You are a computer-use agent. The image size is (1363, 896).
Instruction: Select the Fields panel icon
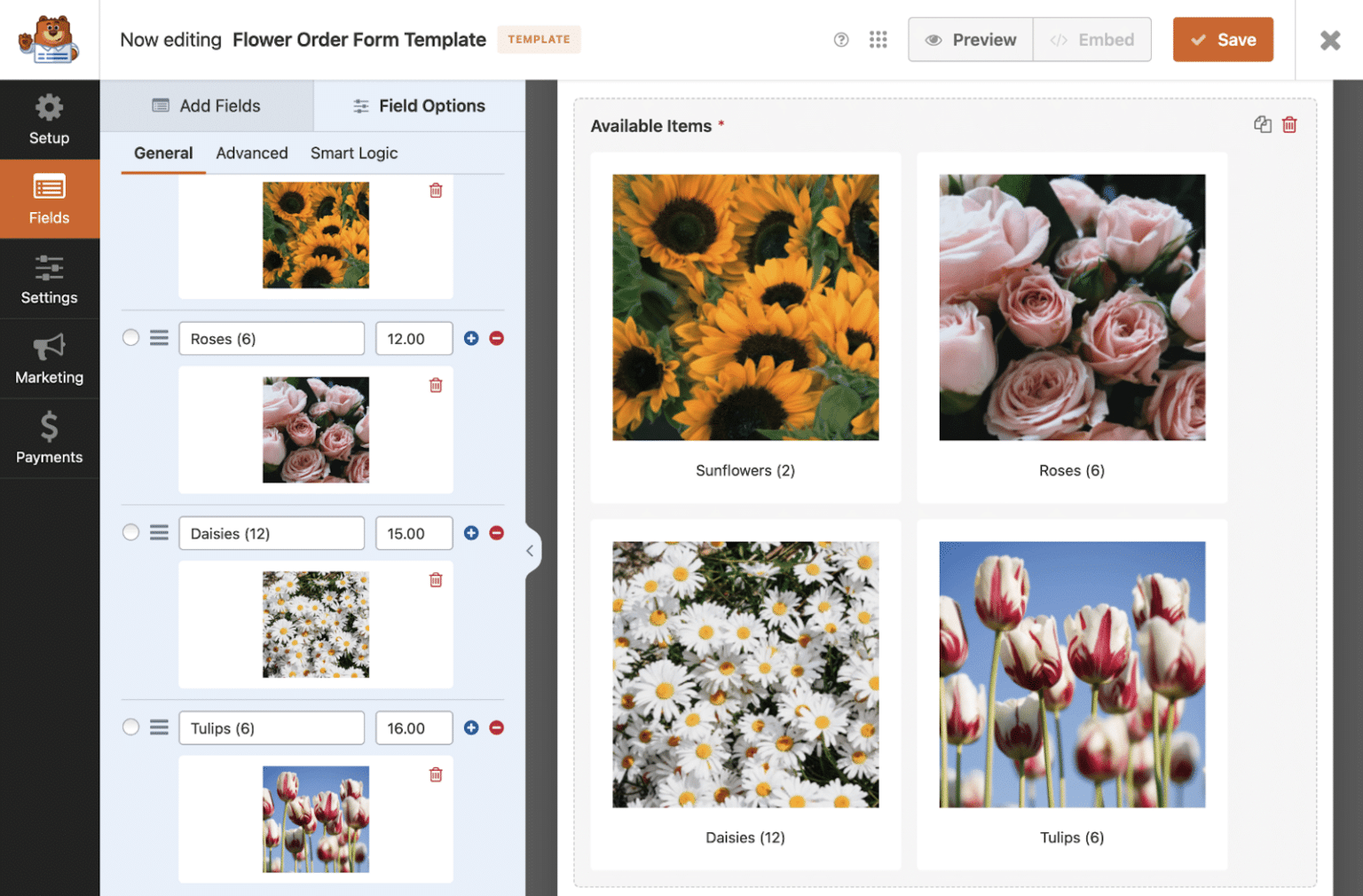tap(49, 199)
